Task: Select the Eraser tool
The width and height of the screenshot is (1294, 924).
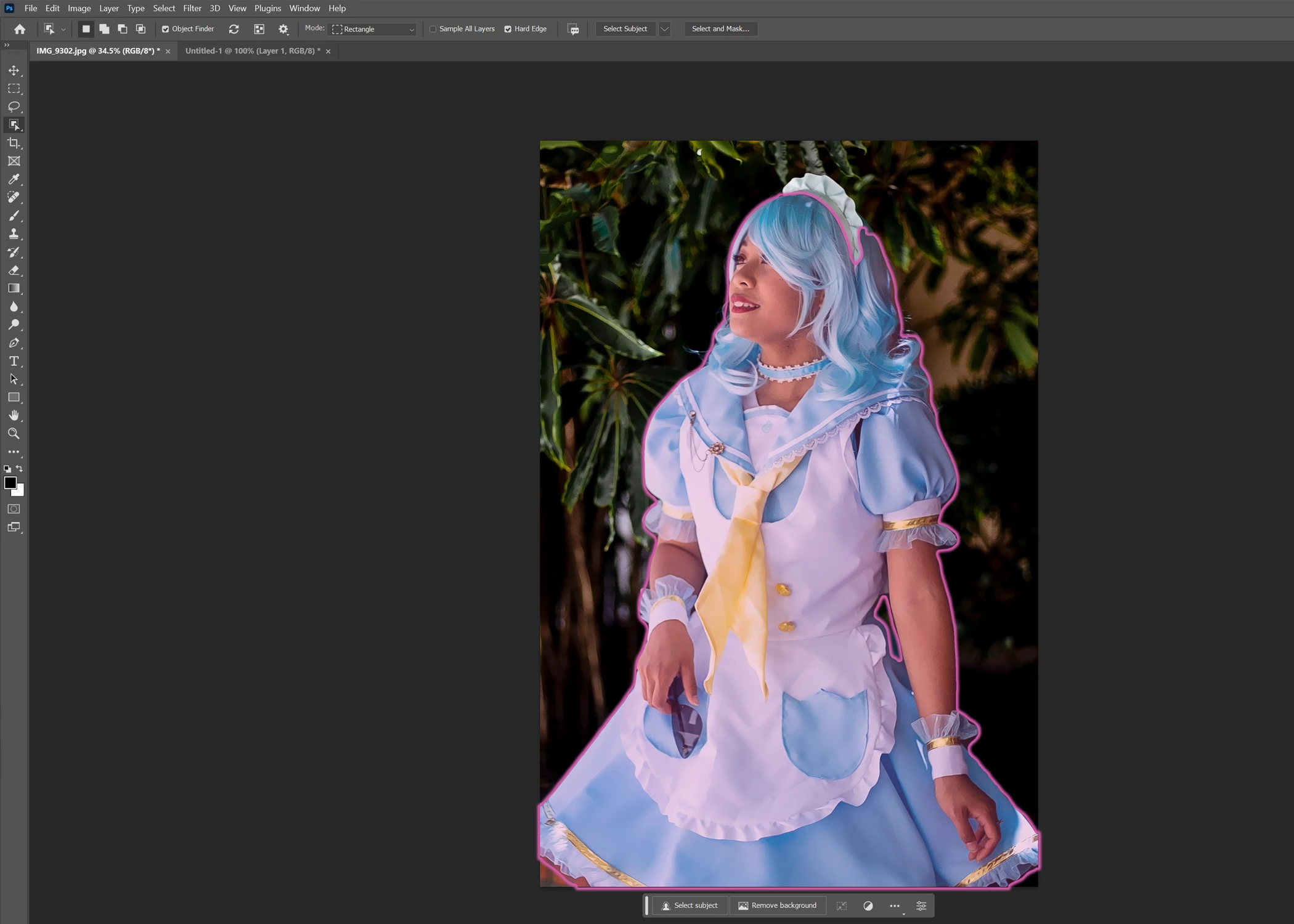Action: (x=14, y=270)
